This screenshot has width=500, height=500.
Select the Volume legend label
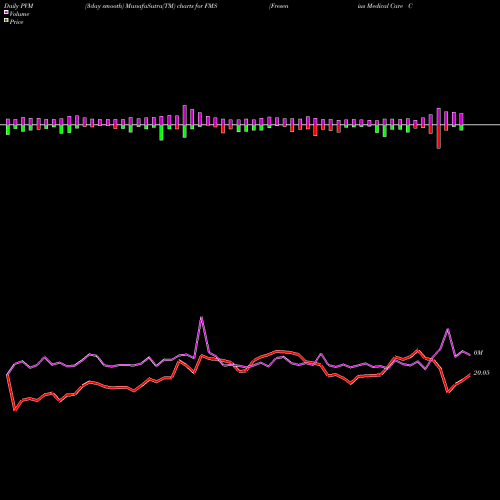19,14
